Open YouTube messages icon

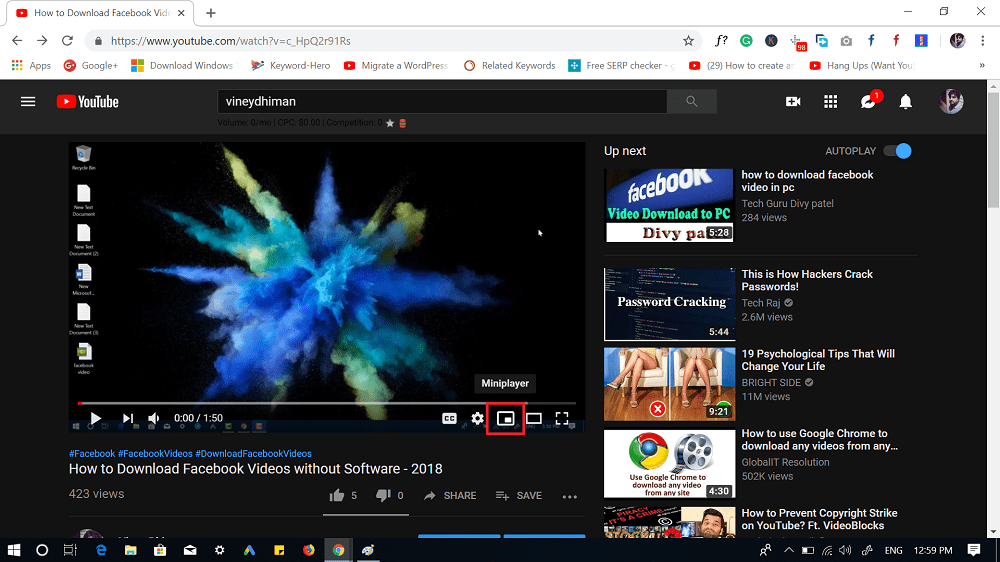868,101
